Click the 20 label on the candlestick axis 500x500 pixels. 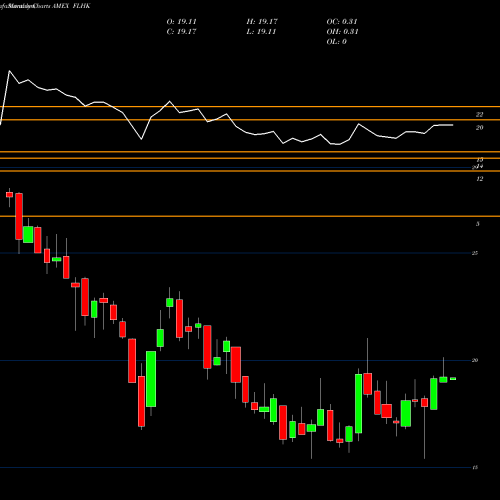click(x=475, y=360)
